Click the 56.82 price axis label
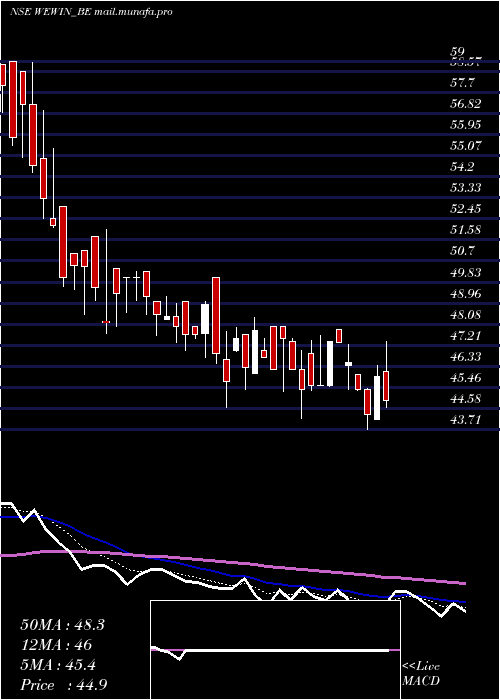500x700 pixels. [x=466, y=104]
